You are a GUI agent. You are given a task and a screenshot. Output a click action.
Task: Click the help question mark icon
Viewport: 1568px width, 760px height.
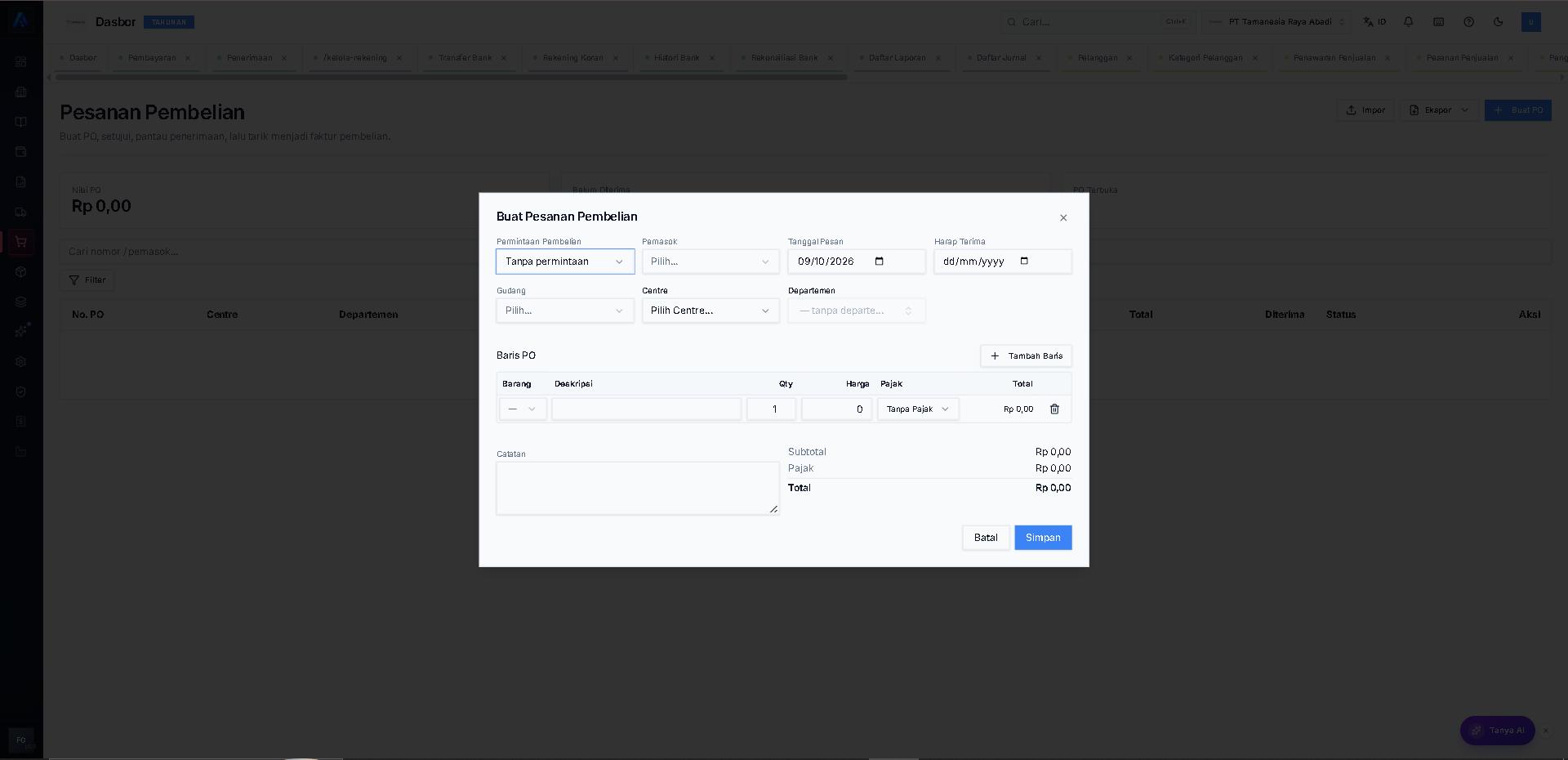tap(1469, 22)
